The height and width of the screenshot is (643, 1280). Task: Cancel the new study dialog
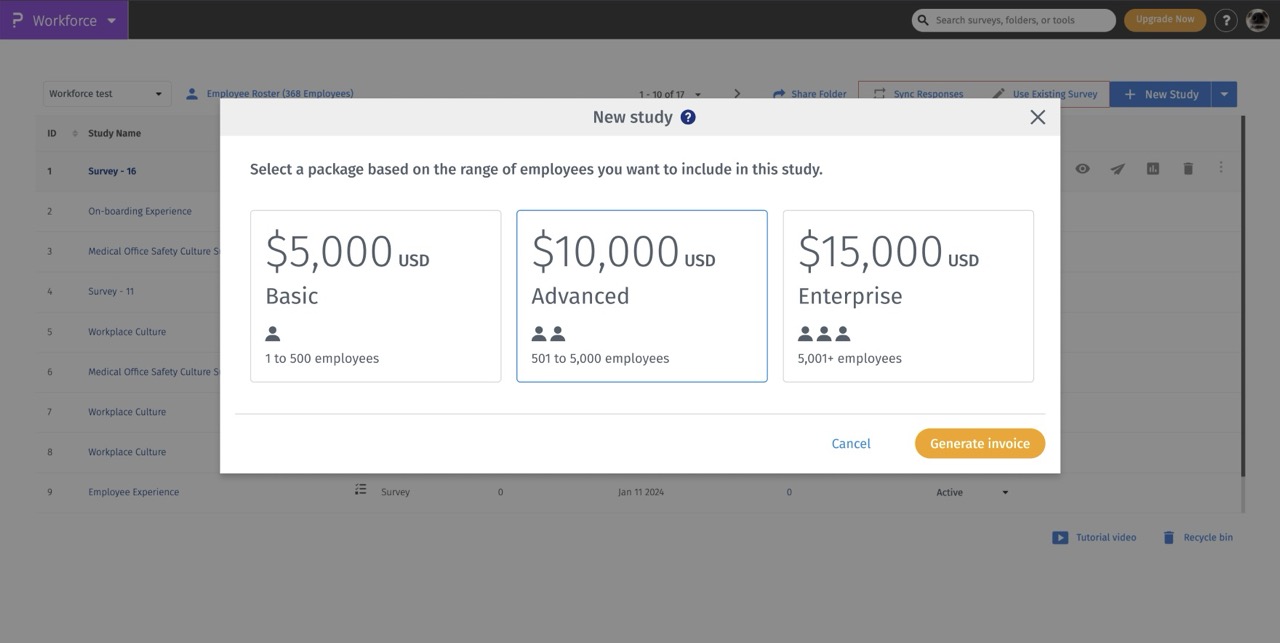click(851, 443)
